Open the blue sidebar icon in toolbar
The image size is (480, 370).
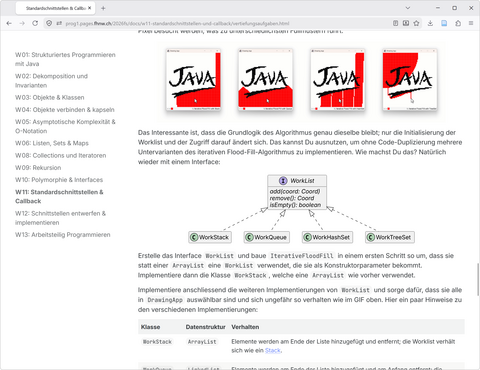tap(444, 23)
